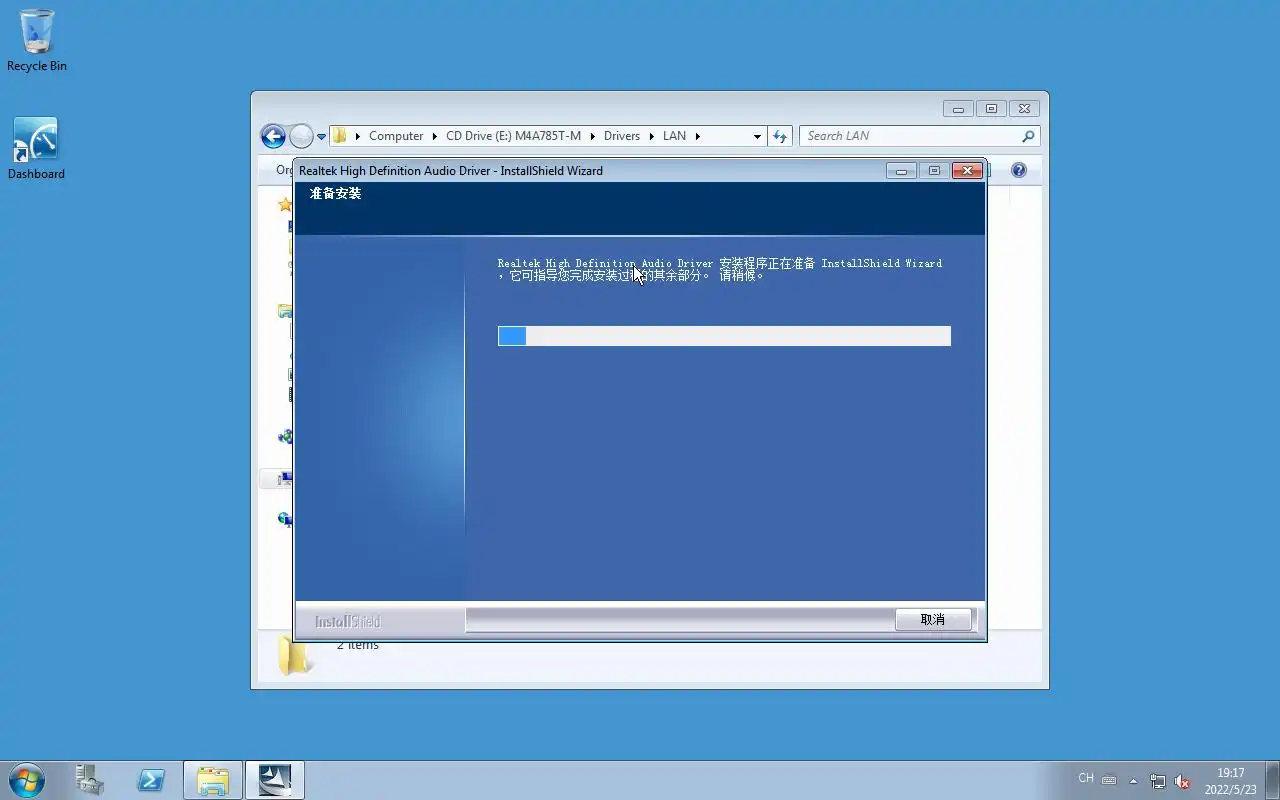The width and height of the screenshot is (1280, 800).
Task: Open the Recycle Bin desktop icon
Action: 37,40
